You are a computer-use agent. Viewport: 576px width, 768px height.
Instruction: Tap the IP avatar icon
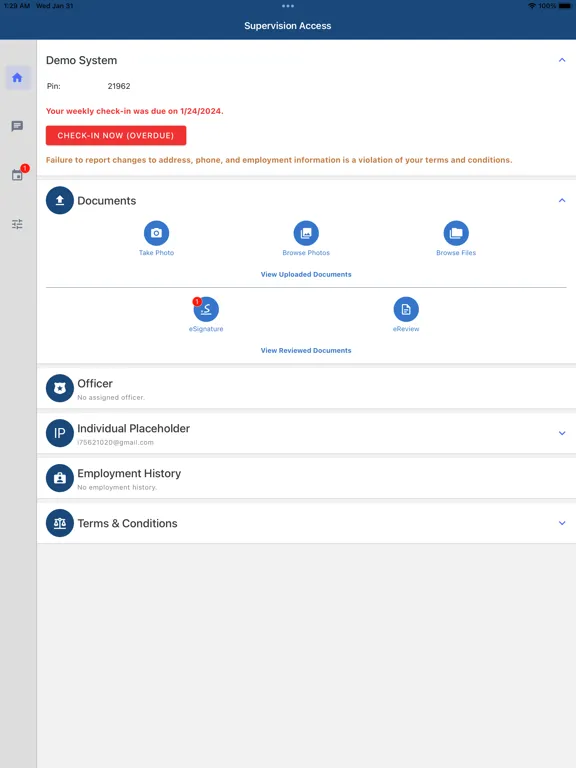[x=60, y=433]
